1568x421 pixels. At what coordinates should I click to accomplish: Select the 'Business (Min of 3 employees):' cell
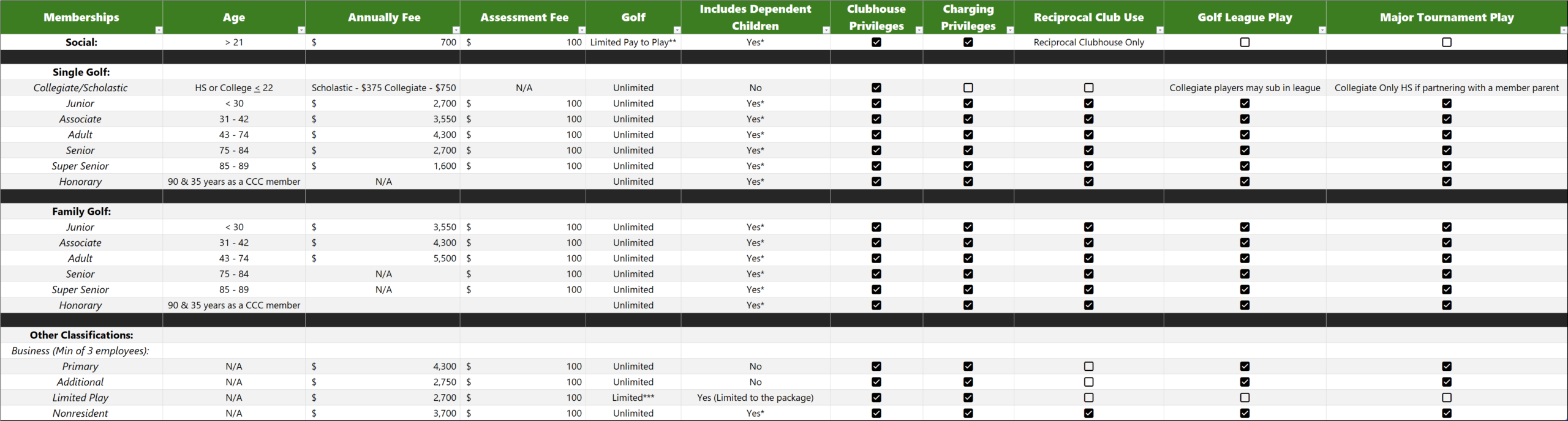tap(80, 351)
